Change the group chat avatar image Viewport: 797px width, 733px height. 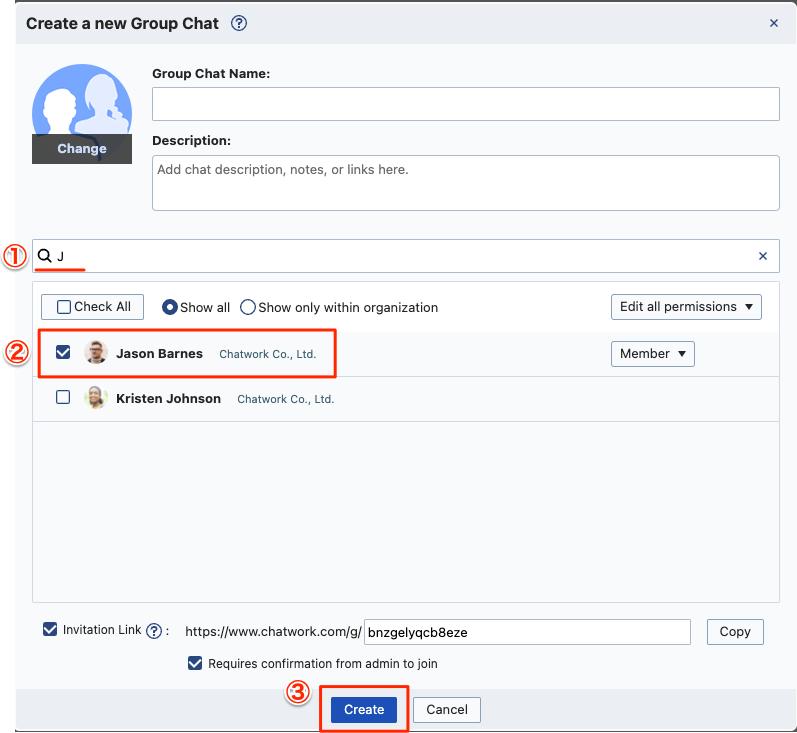click(82, 148)
